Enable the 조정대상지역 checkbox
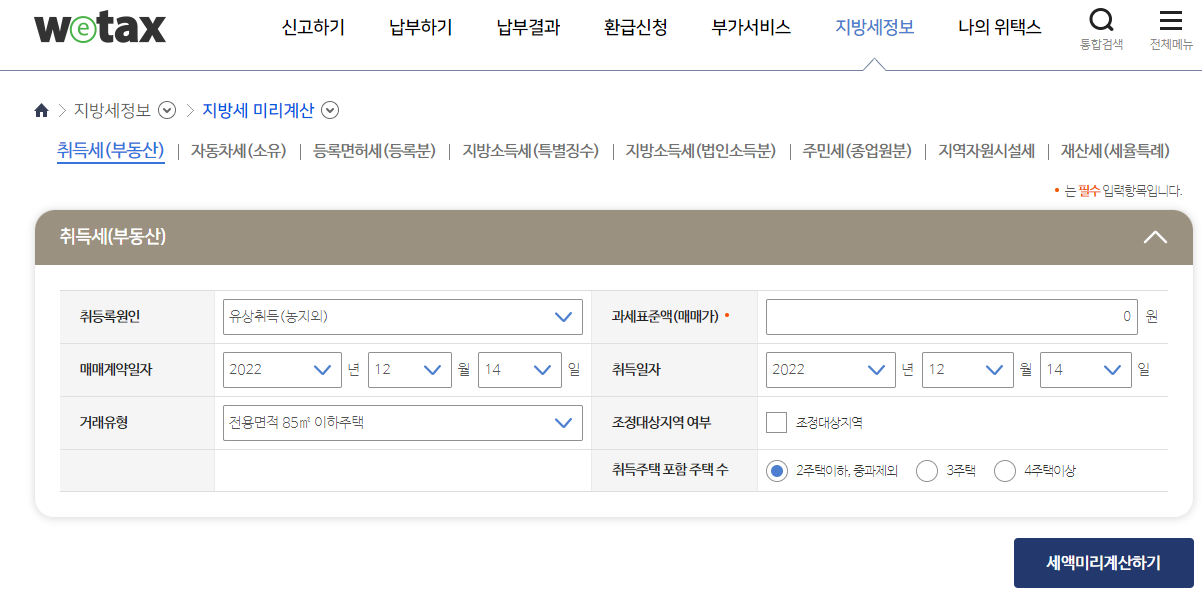 coord(776,422)
